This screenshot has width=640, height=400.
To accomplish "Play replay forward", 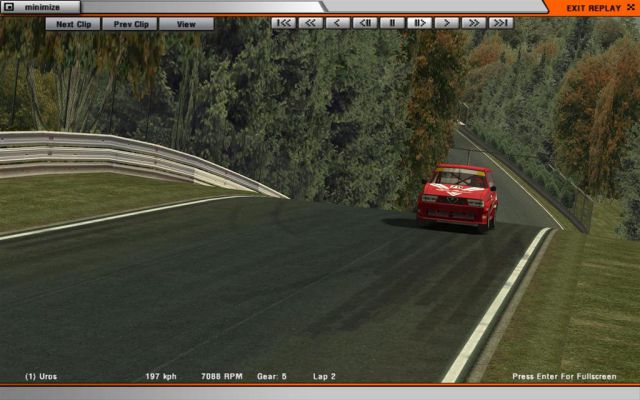I will [447, 23].
